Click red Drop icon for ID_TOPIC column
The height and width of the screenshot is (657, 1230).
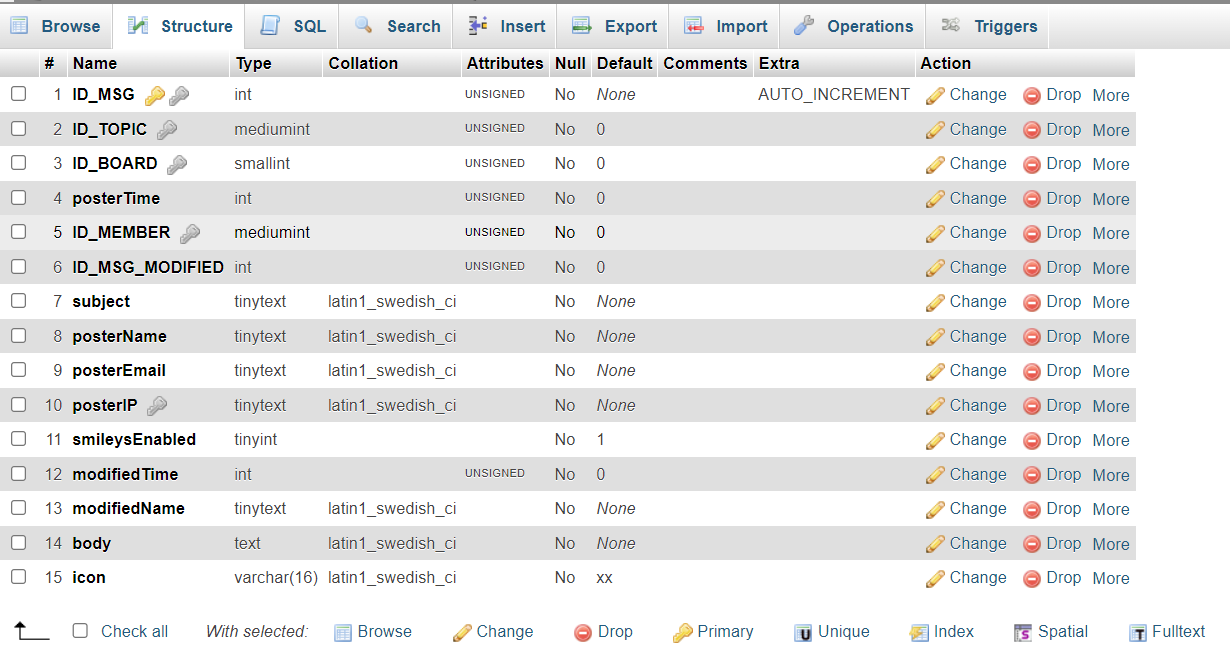coord(1032,130)
